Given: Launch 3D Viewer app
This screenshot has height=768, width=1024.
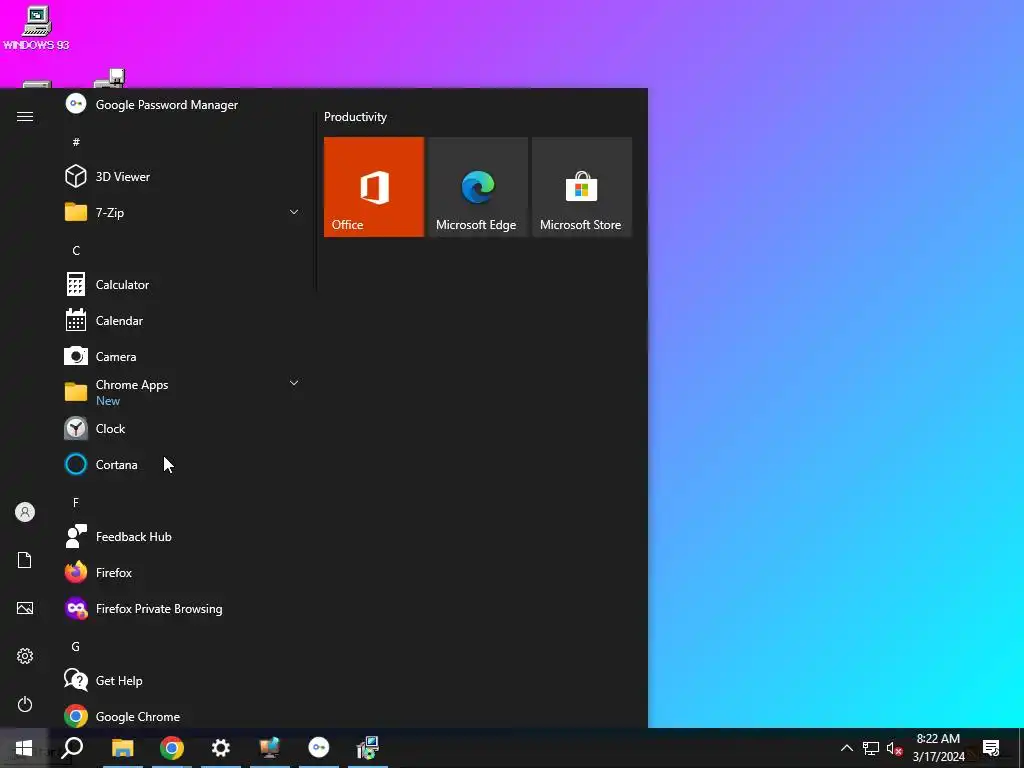Looking at the screenshot, I should pyautogui.click(x=183, y=176).
